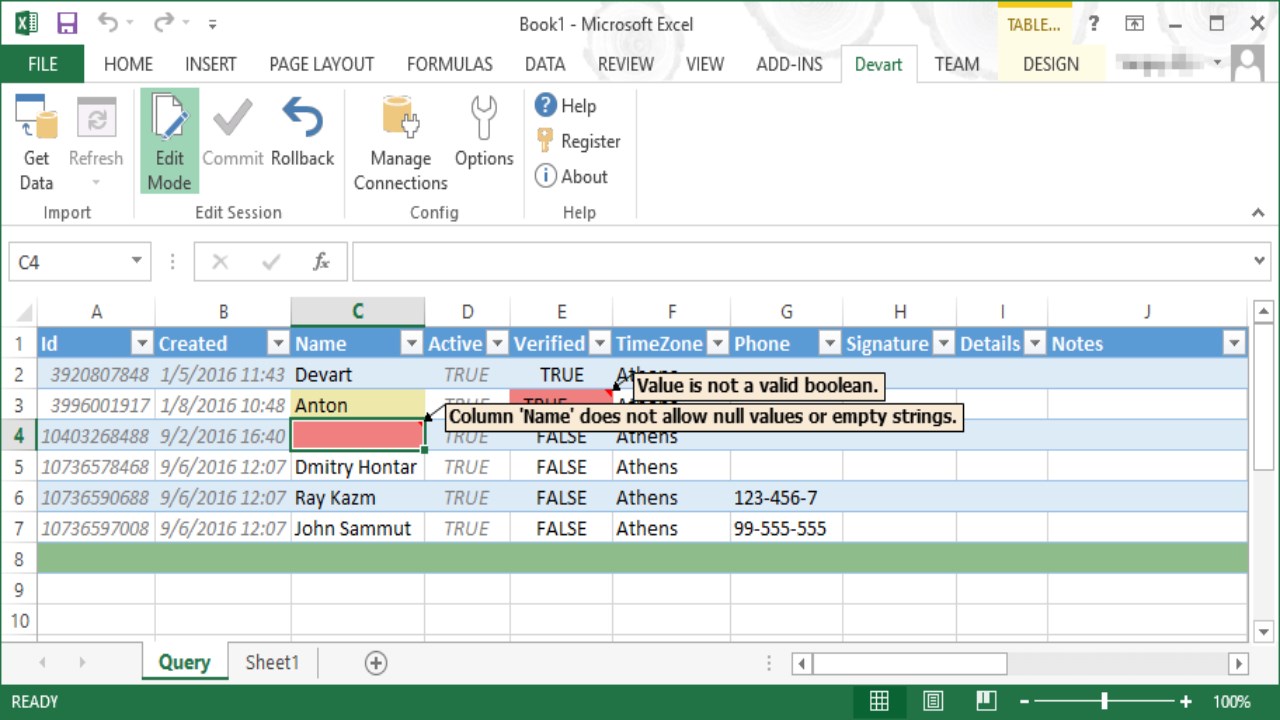Screen dimensions: 1280x720
Task: Open the Customize Quick Access Toolbar dropdown
Action: [212, 24]
